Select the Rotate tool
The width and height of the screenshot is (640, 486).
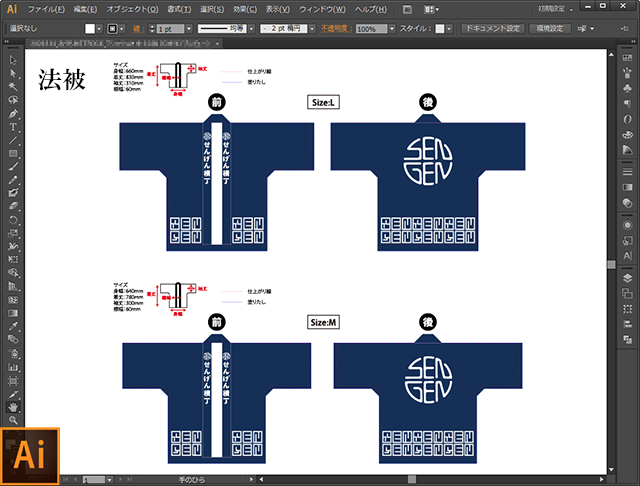[x=13, y=220]
